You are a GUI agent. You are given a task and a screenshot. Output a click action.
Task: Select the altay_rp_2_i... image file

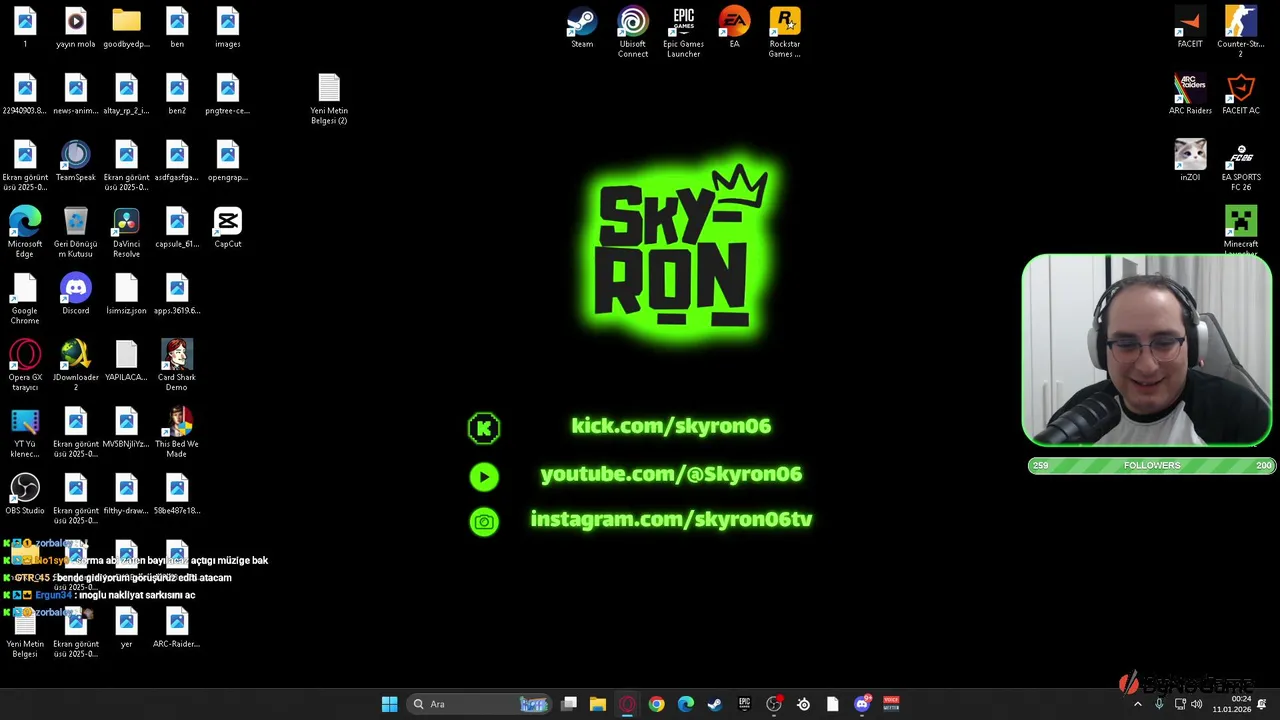(126, 94)
